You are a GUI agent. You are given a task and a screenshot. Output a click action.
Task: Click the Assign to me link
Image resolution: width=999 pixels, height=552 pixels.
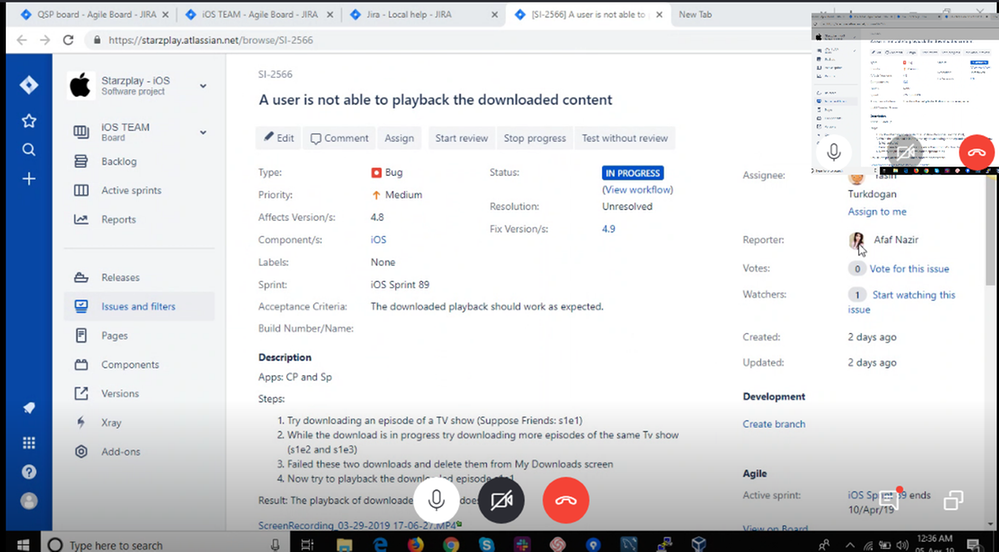pyautogui.click(x=877, y=212)
